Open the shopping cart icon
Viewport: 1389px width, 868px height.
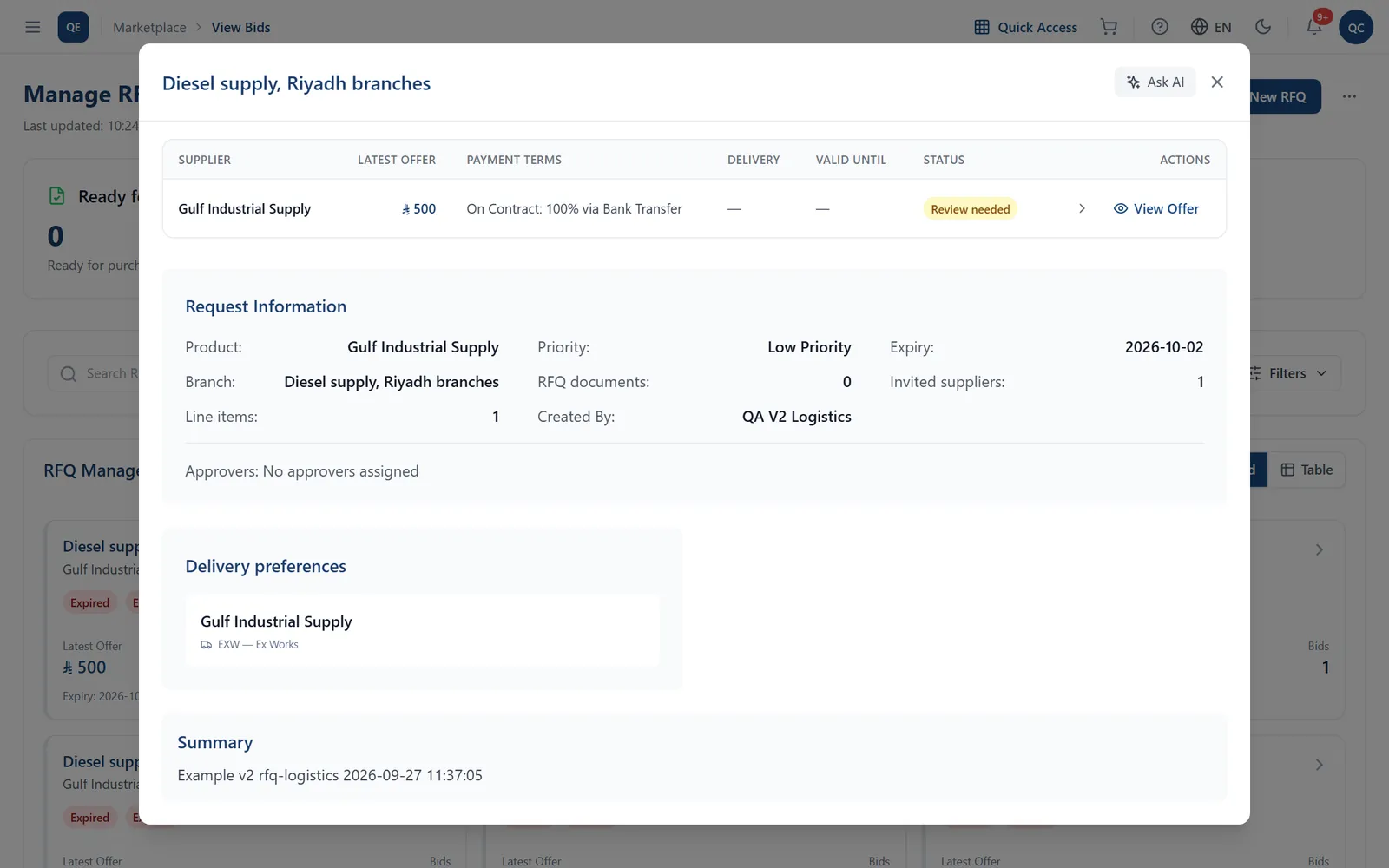[x=1109, y=27]
